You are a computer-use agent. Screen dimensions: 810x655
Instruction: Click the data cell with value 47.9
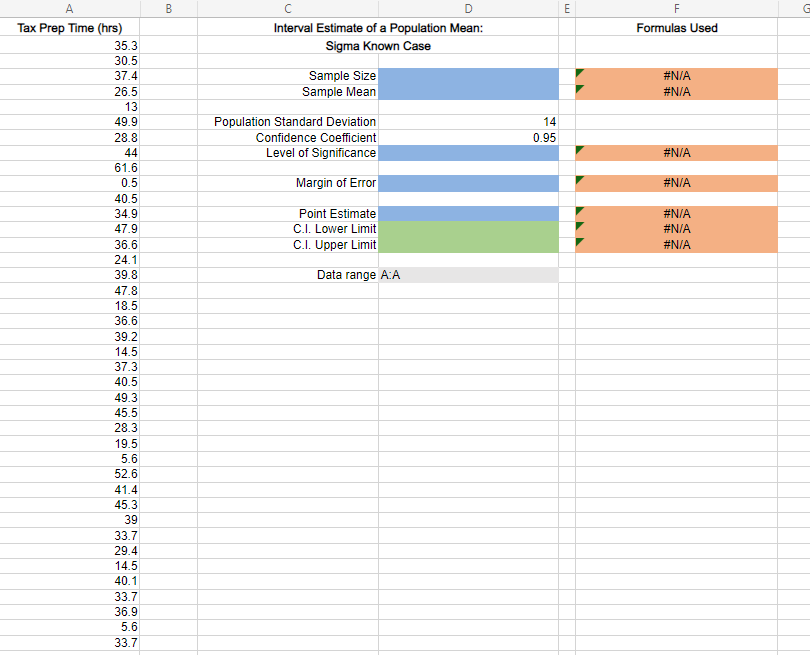pyautogui.click(x=70, y=229)
